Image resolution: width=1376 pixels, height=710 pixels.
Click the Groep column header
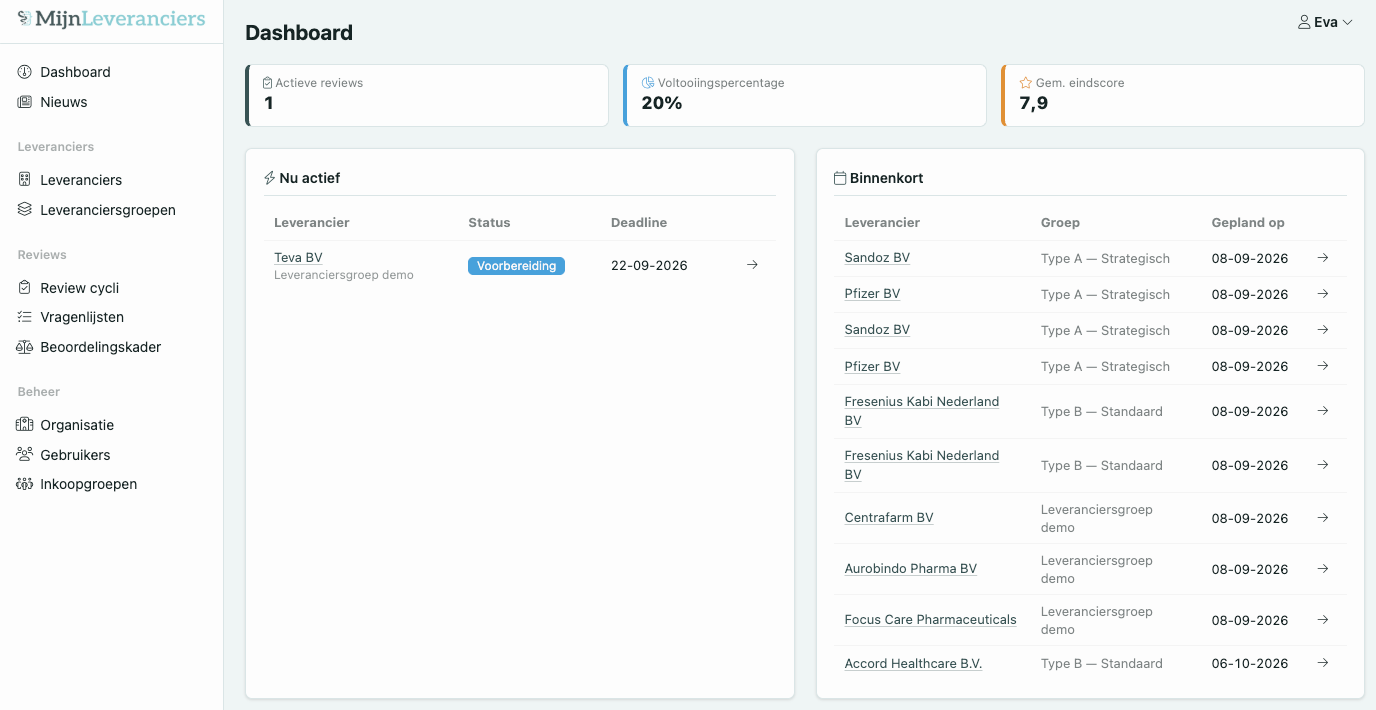tap(1060, 223)
